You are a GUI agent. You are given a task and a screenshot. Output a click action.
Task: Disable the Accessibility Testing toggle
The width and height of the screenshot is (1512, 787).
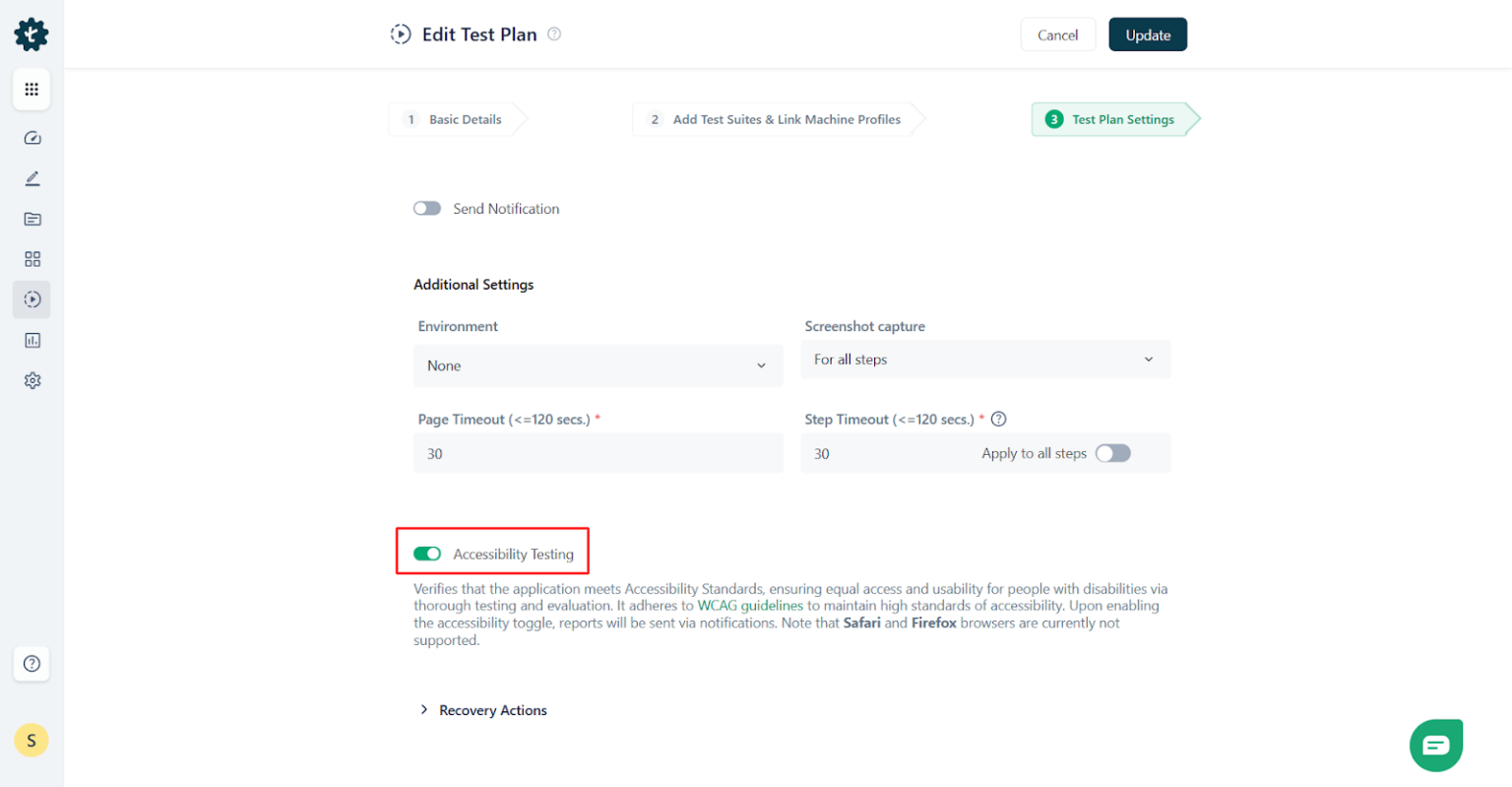click(427, 553)
